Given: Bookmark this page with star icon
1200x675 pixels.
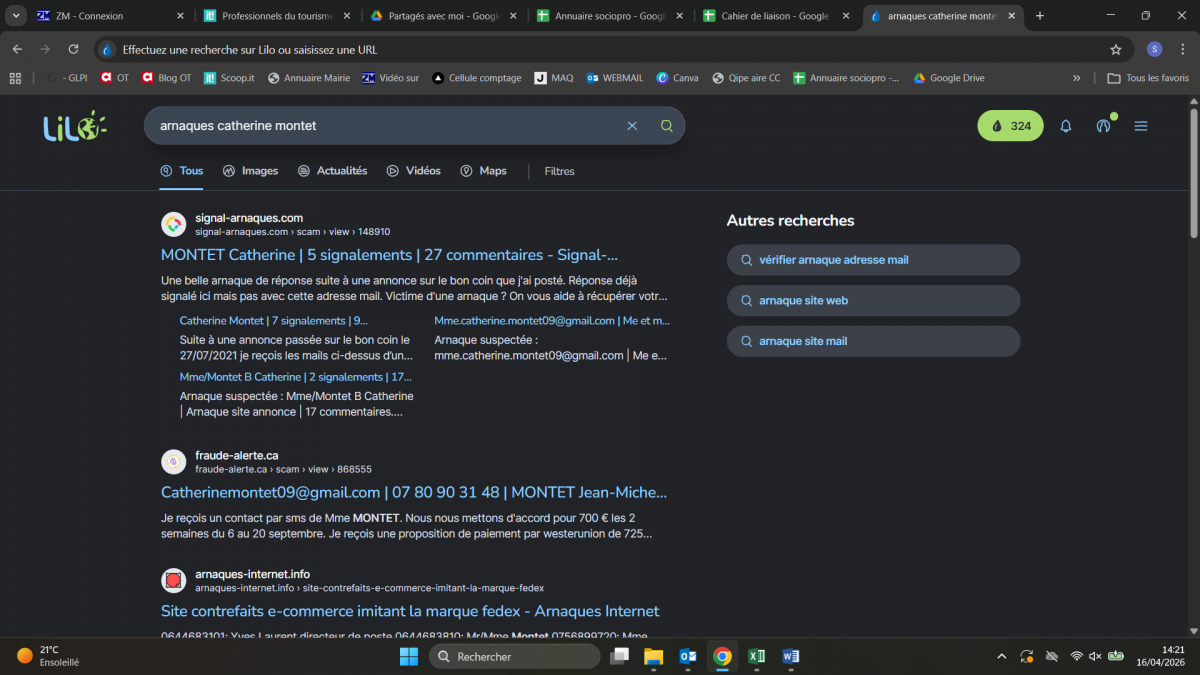Looking at the screenshot, I should [x=1116, y=49].
